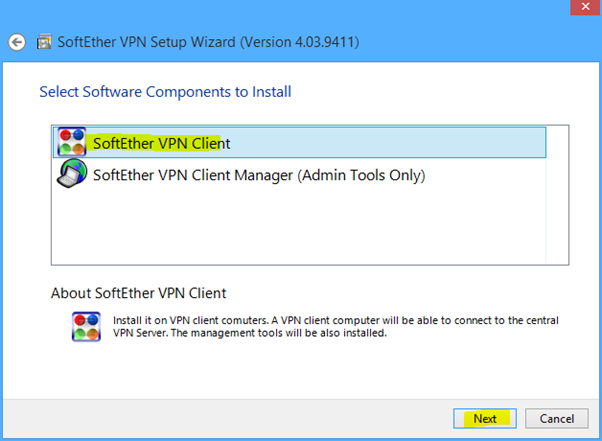Cancel the VPN setup wizard
The width and height of the screenshot is (602, 441).
click(557, 418)
